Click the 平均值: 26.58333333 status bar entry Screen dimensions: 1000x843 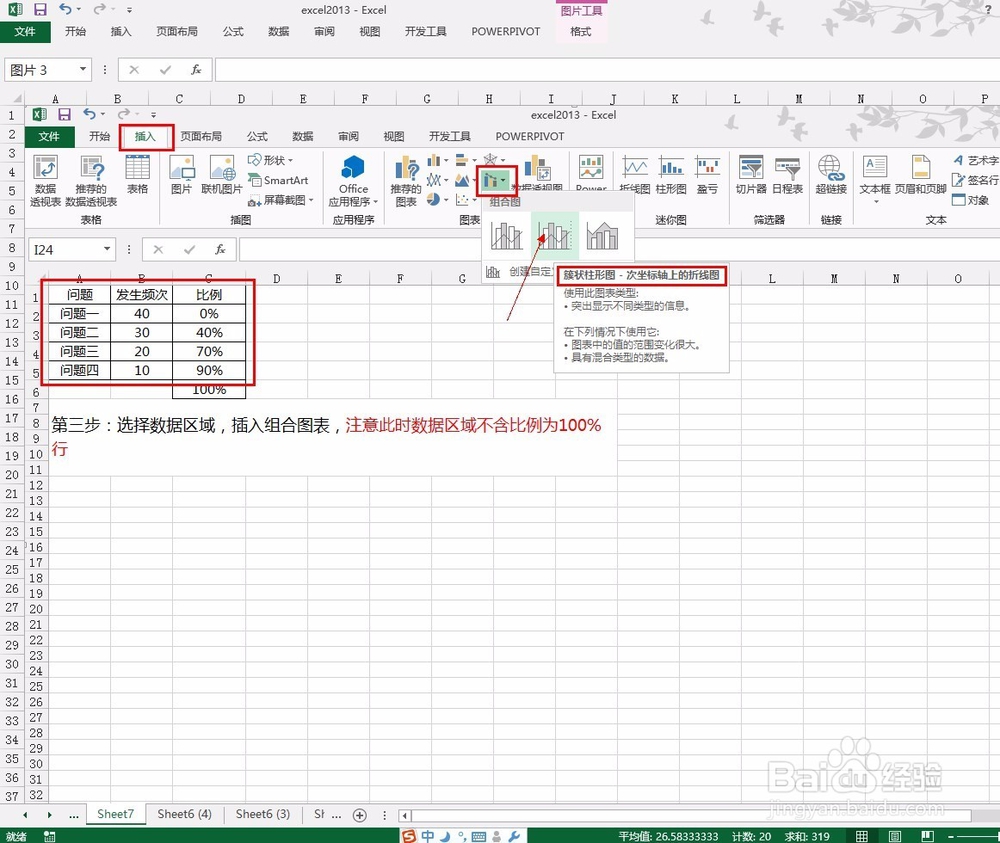pyautogui.click(x=668, y=836)
